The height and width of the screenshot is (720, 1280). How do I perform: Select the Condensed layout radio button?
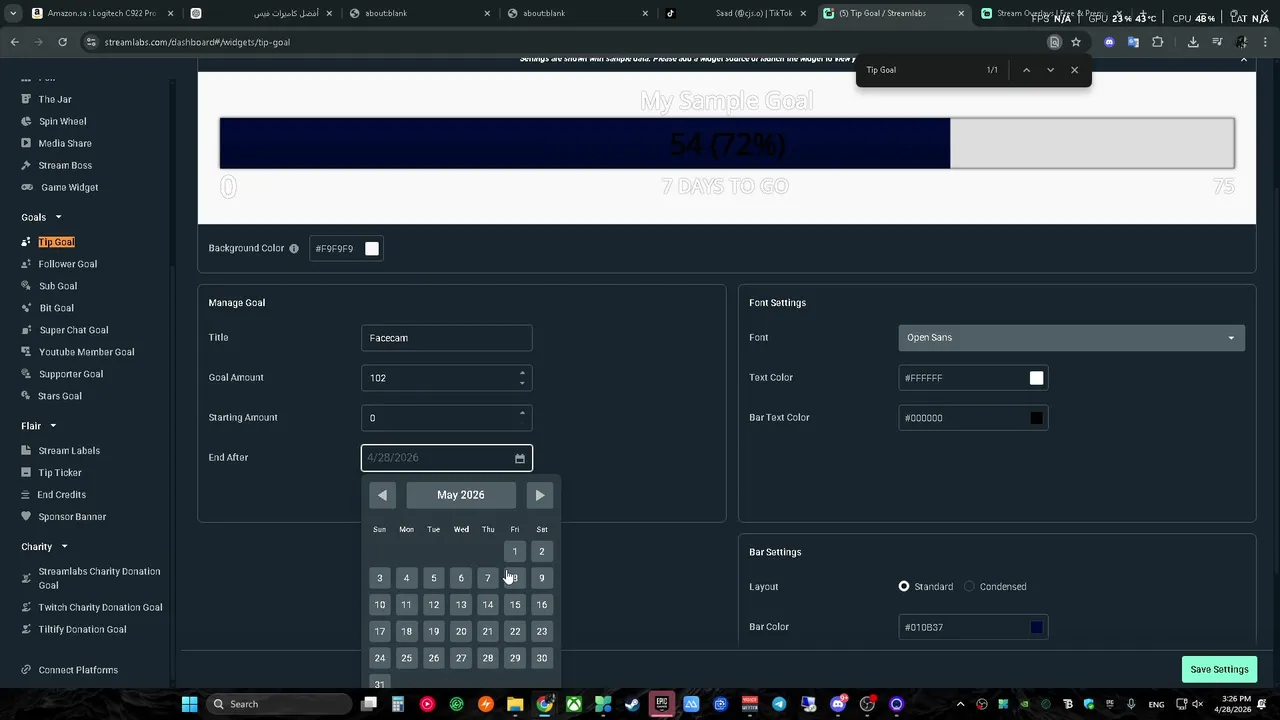pos(969,587)
